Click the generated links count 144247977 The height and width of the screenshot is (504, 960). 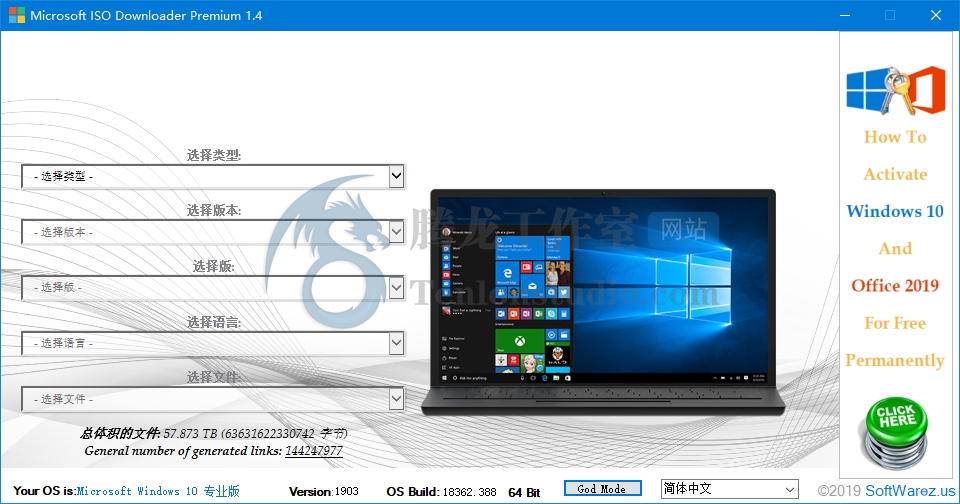pyautogui.click(x=313, y=451)
